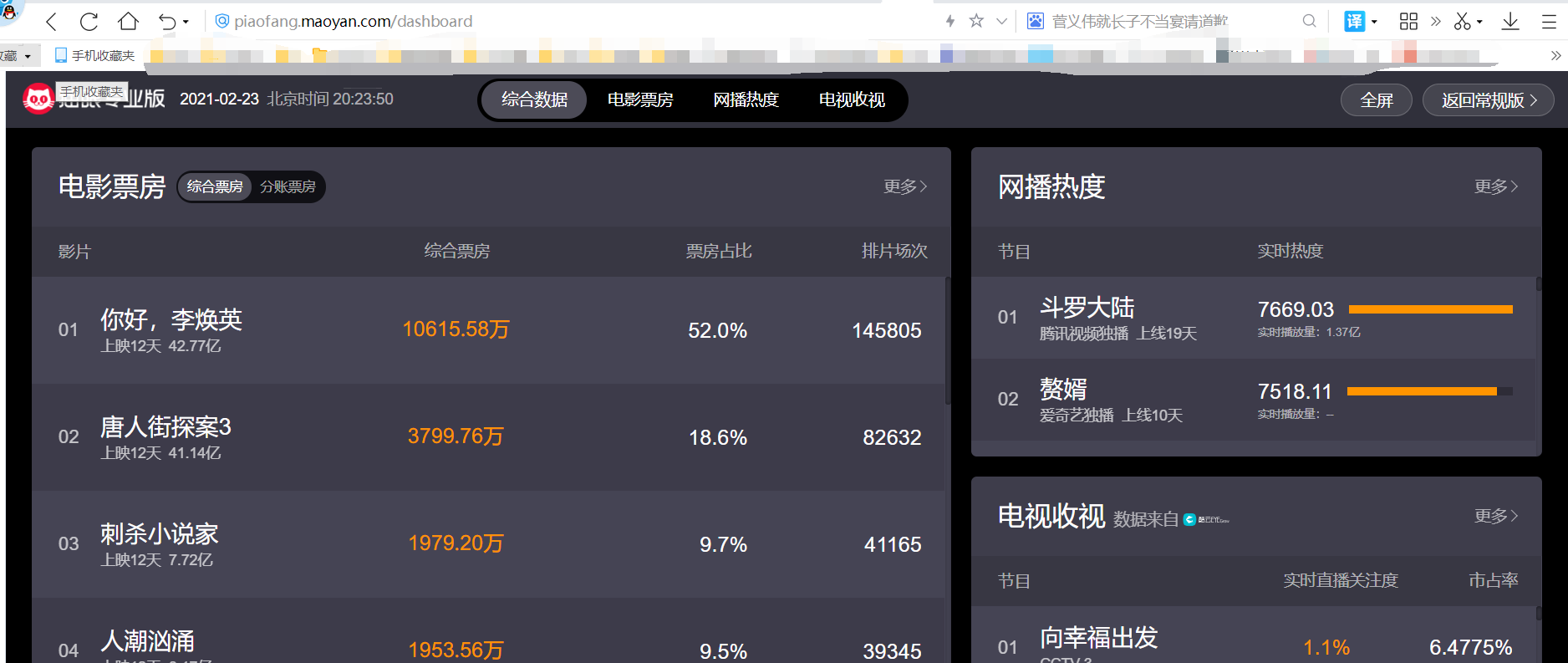
Task: Click the browser search box
Action: 1170,21
